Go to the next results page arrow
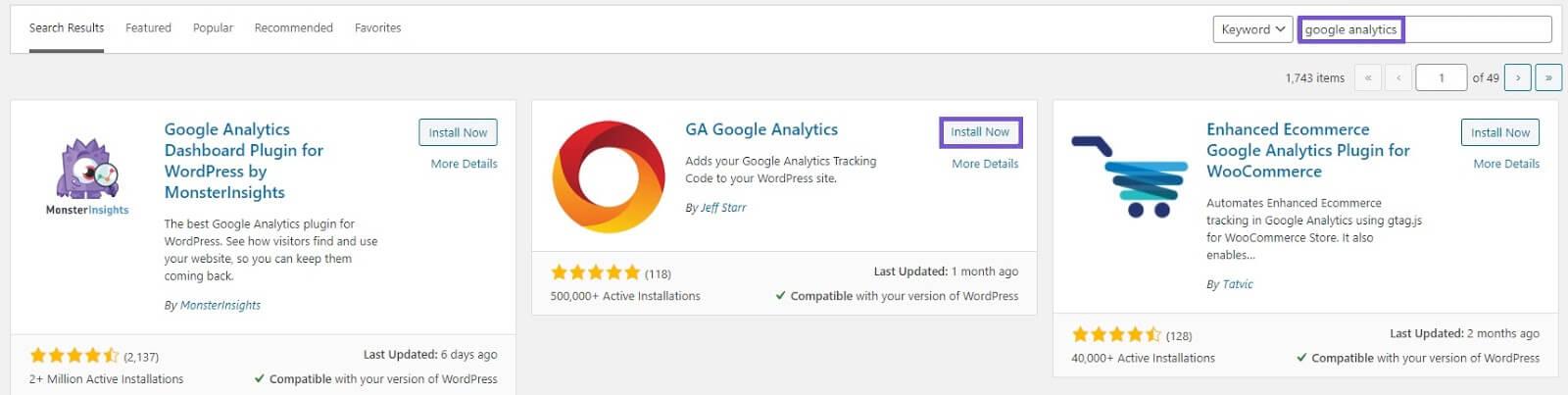The image size is (1568, 395). pos(1518,77)
